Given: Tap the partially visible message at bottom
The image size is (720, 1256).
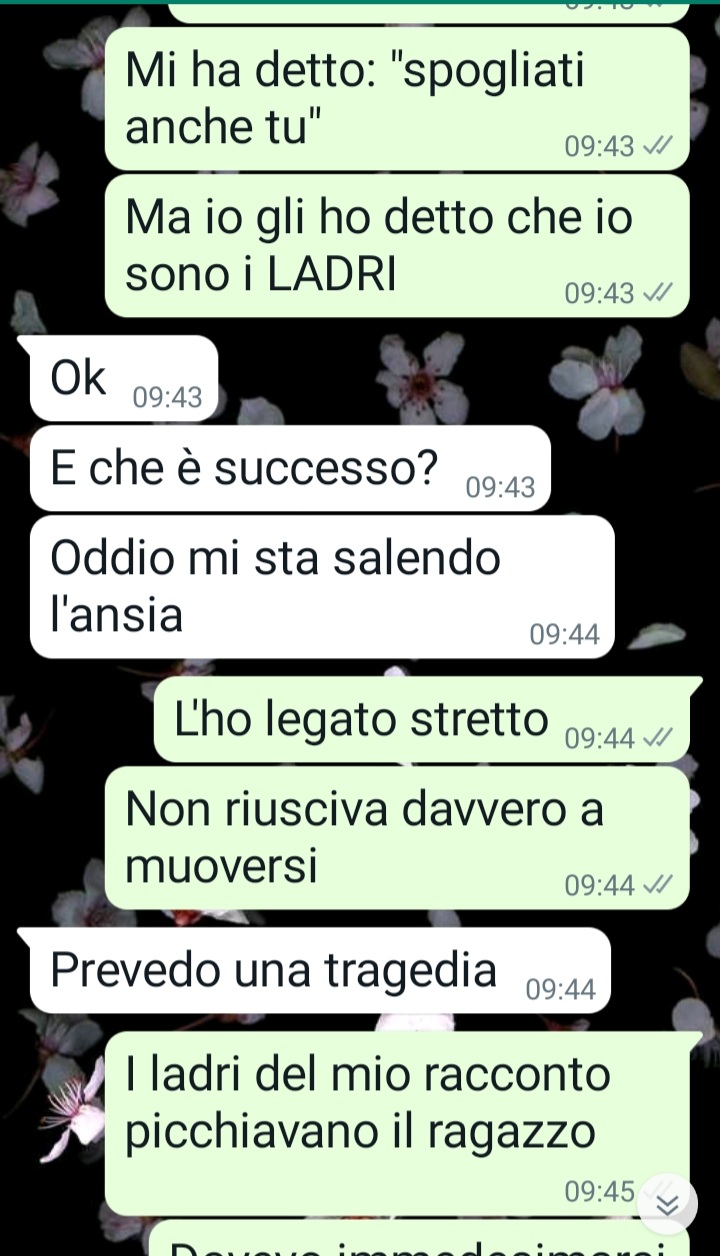Looking at the screenshot, I should click(420, 1240).
